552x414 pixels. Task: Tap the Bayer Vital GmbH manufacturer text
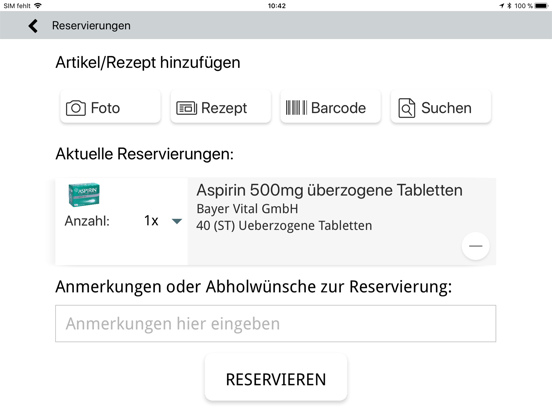tap(247, 209)
